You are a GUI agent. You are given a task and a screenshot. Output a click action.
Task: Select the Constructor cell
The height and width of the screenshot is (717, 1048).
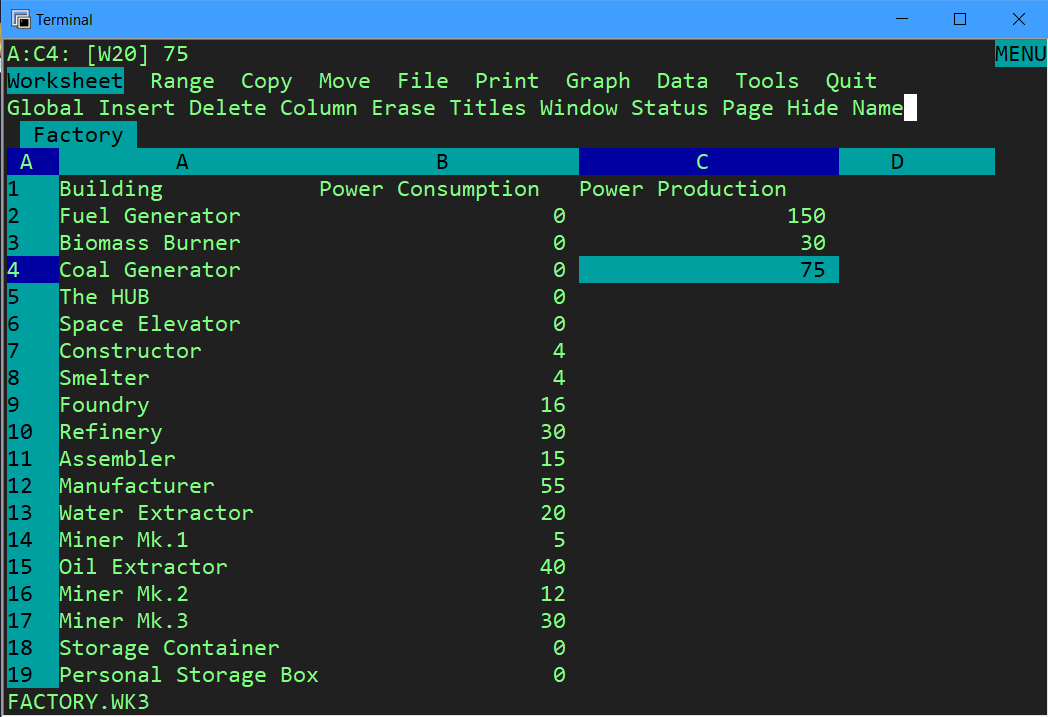130,351
